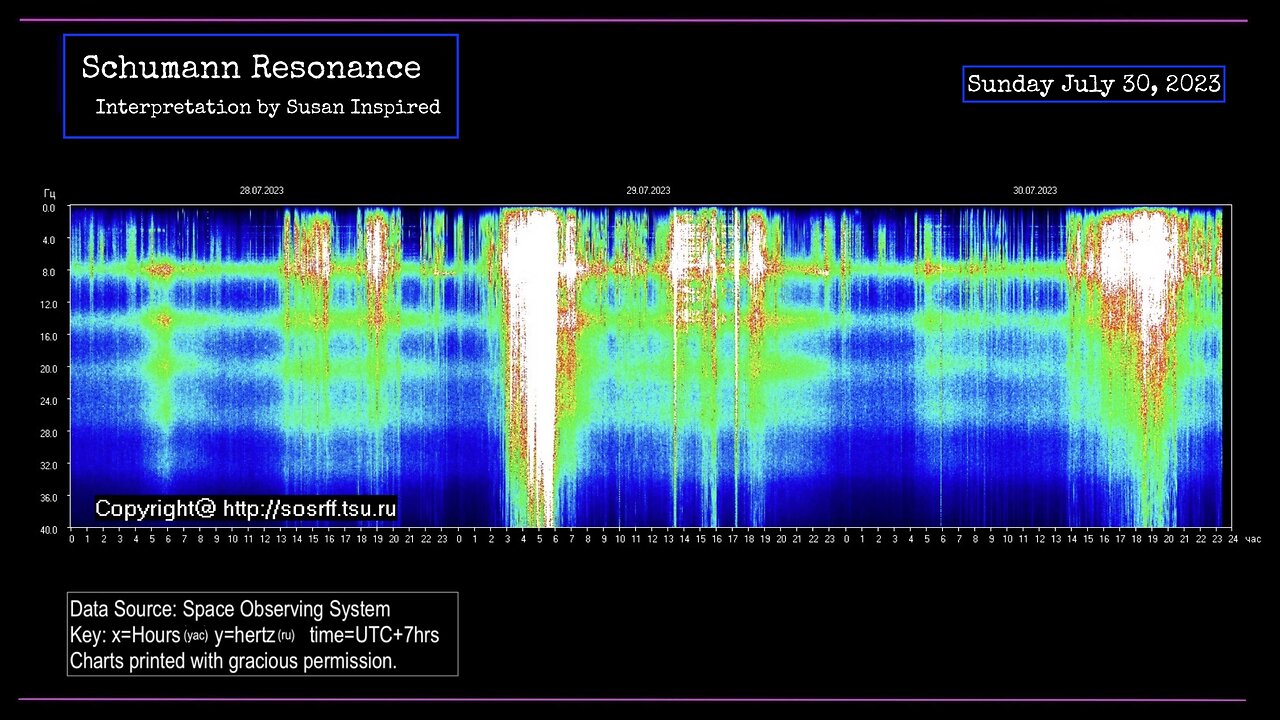
Task: Click the "32.0" y-axis value
Action: point(49,465)
